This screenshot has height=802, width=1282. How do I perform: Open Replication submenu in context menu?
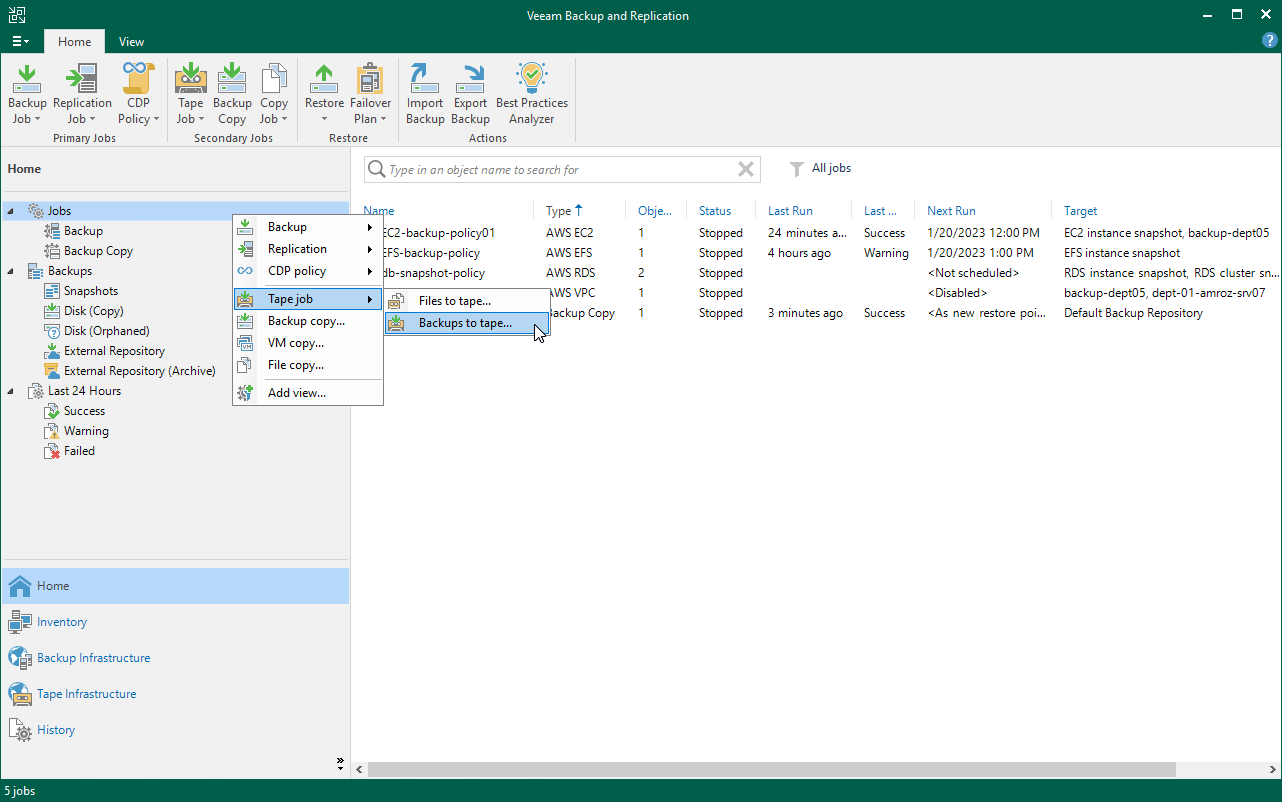coord(308,249)
